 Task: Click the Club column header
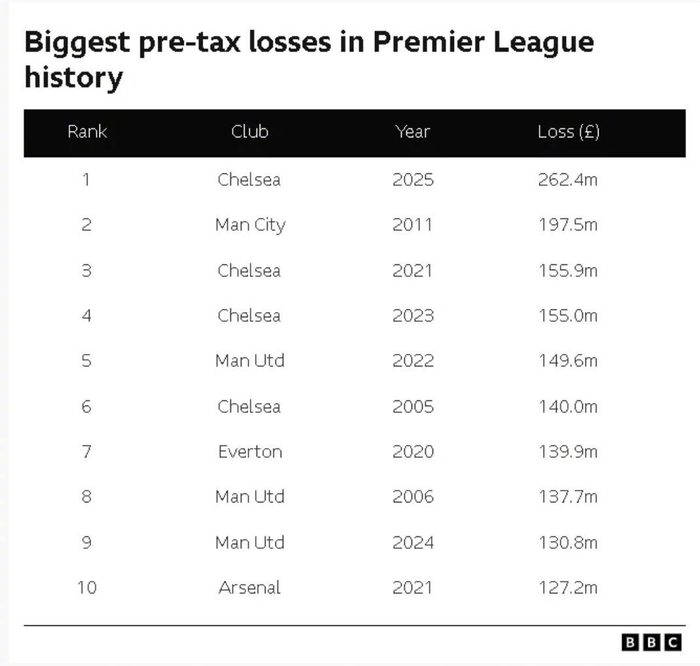tap(249, 132)
